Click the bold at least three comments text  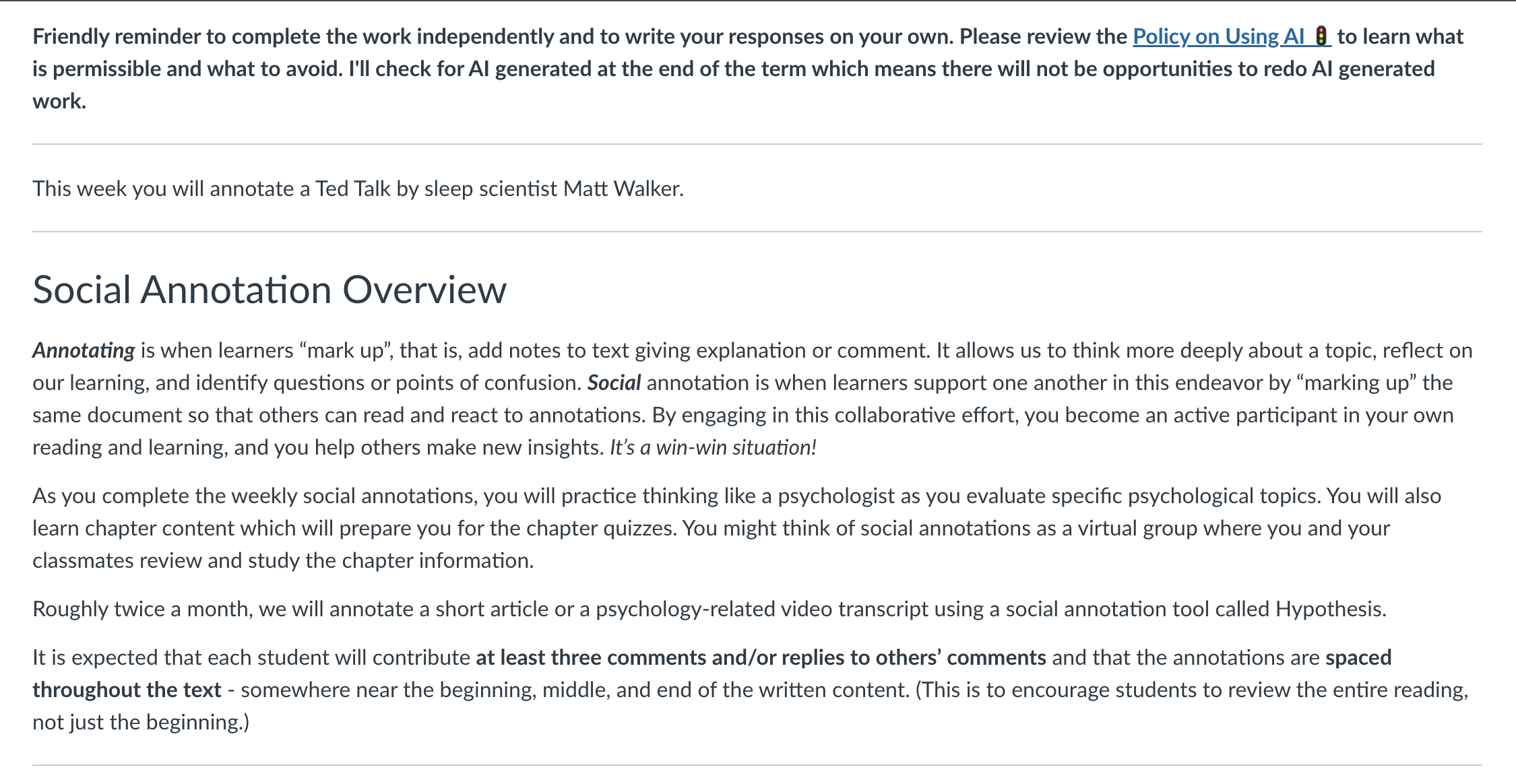pyautogui.click(x=761, y=657)
